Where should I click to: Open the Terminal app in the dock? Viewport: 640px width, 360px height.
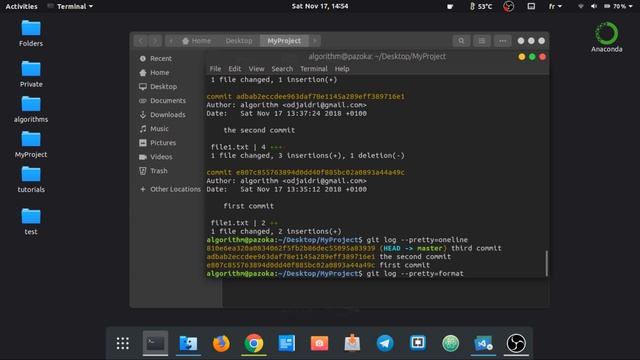tap(155, 343)
